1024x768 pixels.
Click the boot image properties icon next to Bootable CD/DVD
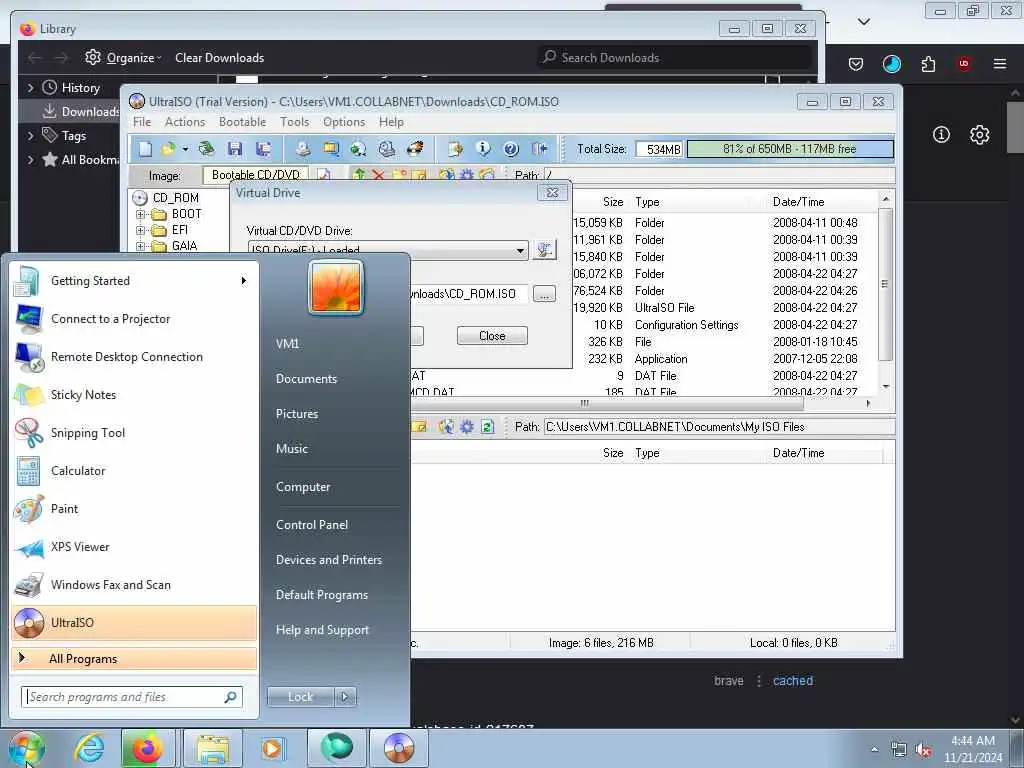click(323, 174)
